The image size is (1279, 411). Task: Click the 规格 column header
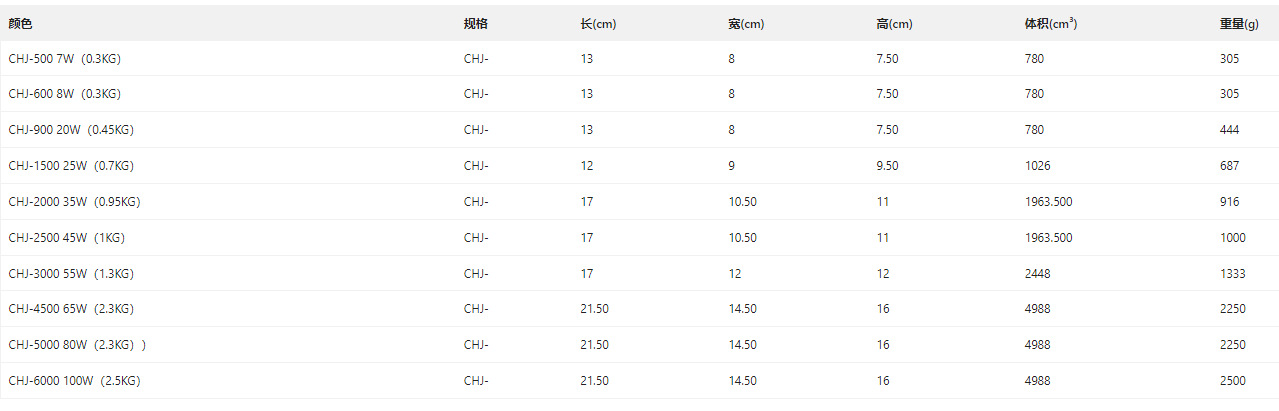pyautogui.click(x=476, y=24)
